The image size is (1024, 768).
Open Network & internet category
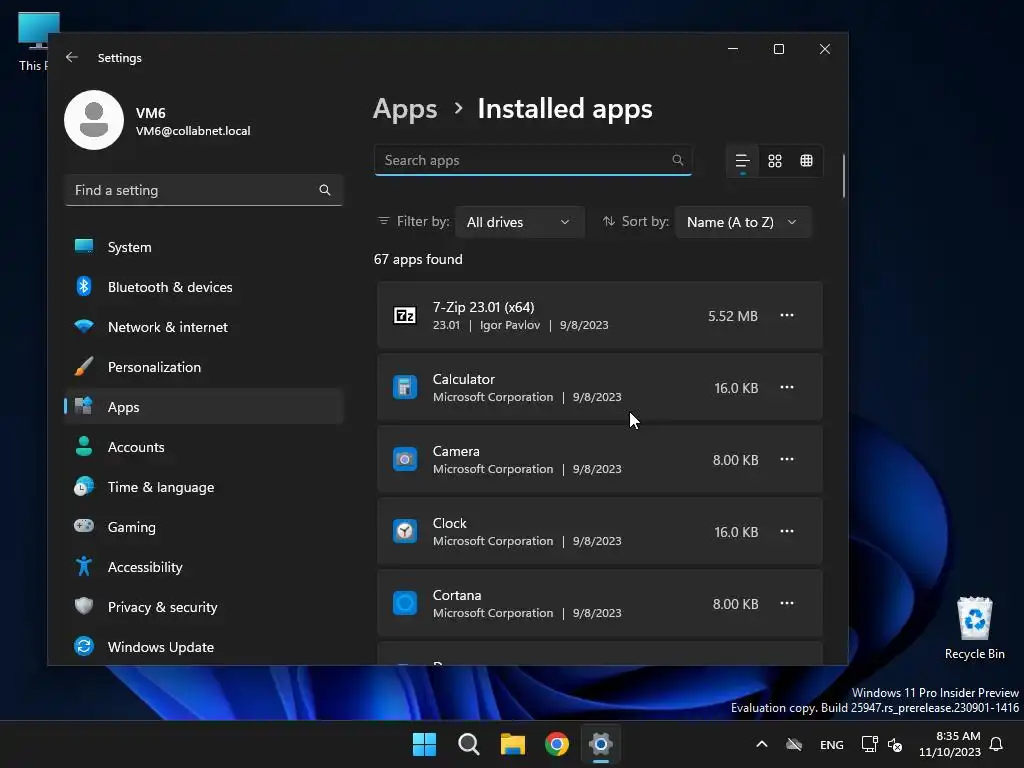click(204, 327)
